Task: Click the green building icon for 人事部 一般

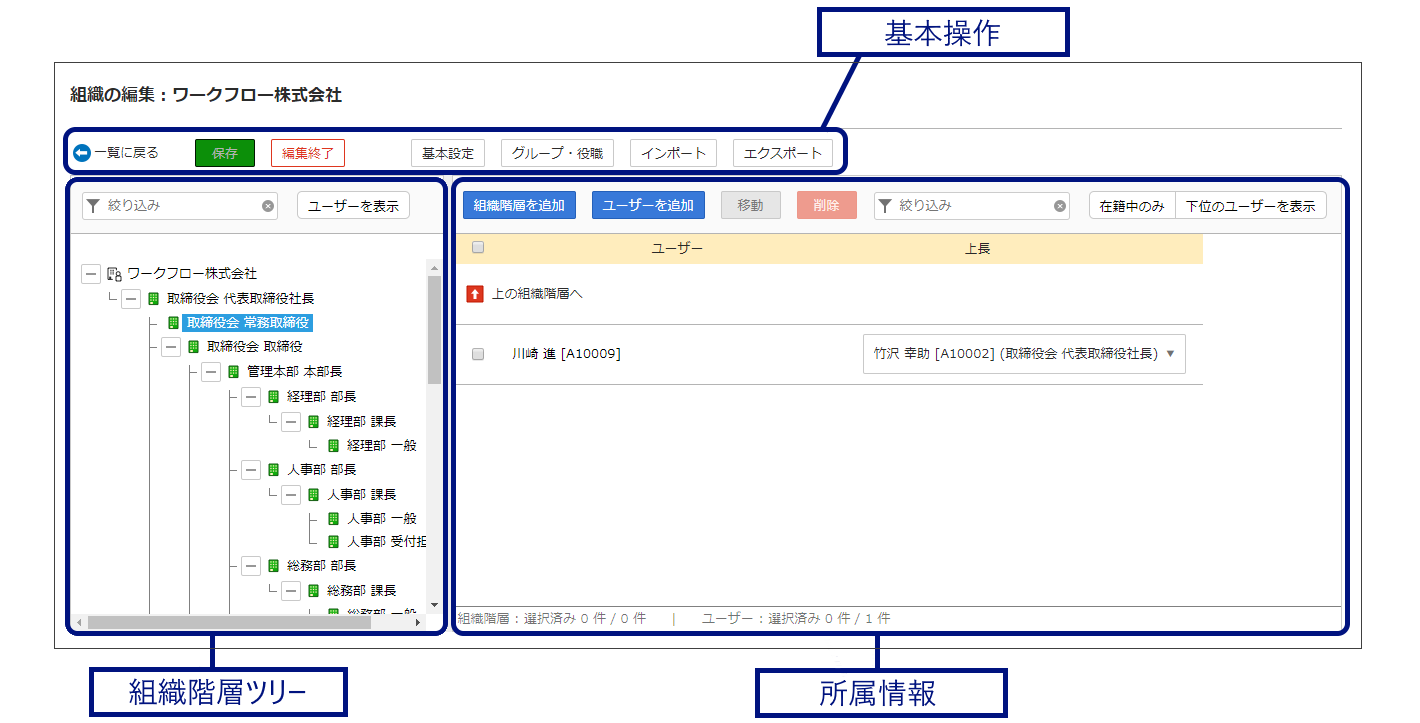Action: point(334,518)
